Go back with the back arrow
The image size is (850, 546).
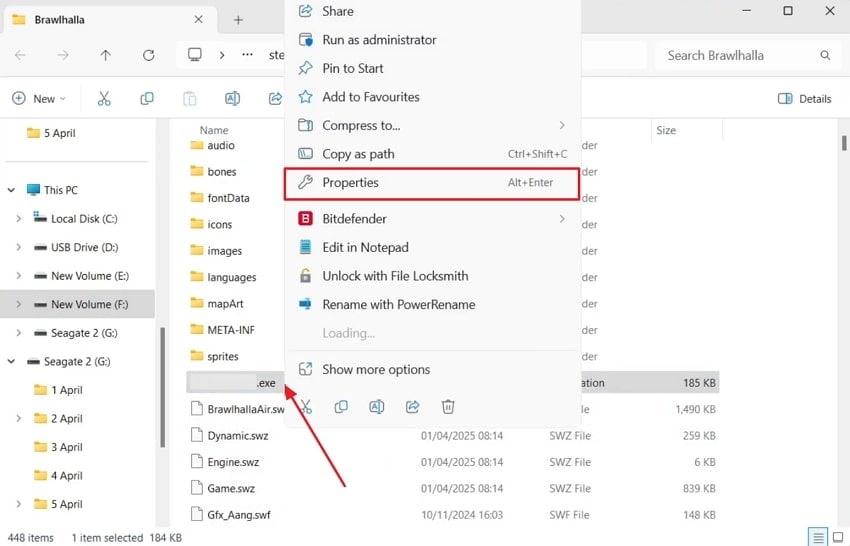click(20, 55)
